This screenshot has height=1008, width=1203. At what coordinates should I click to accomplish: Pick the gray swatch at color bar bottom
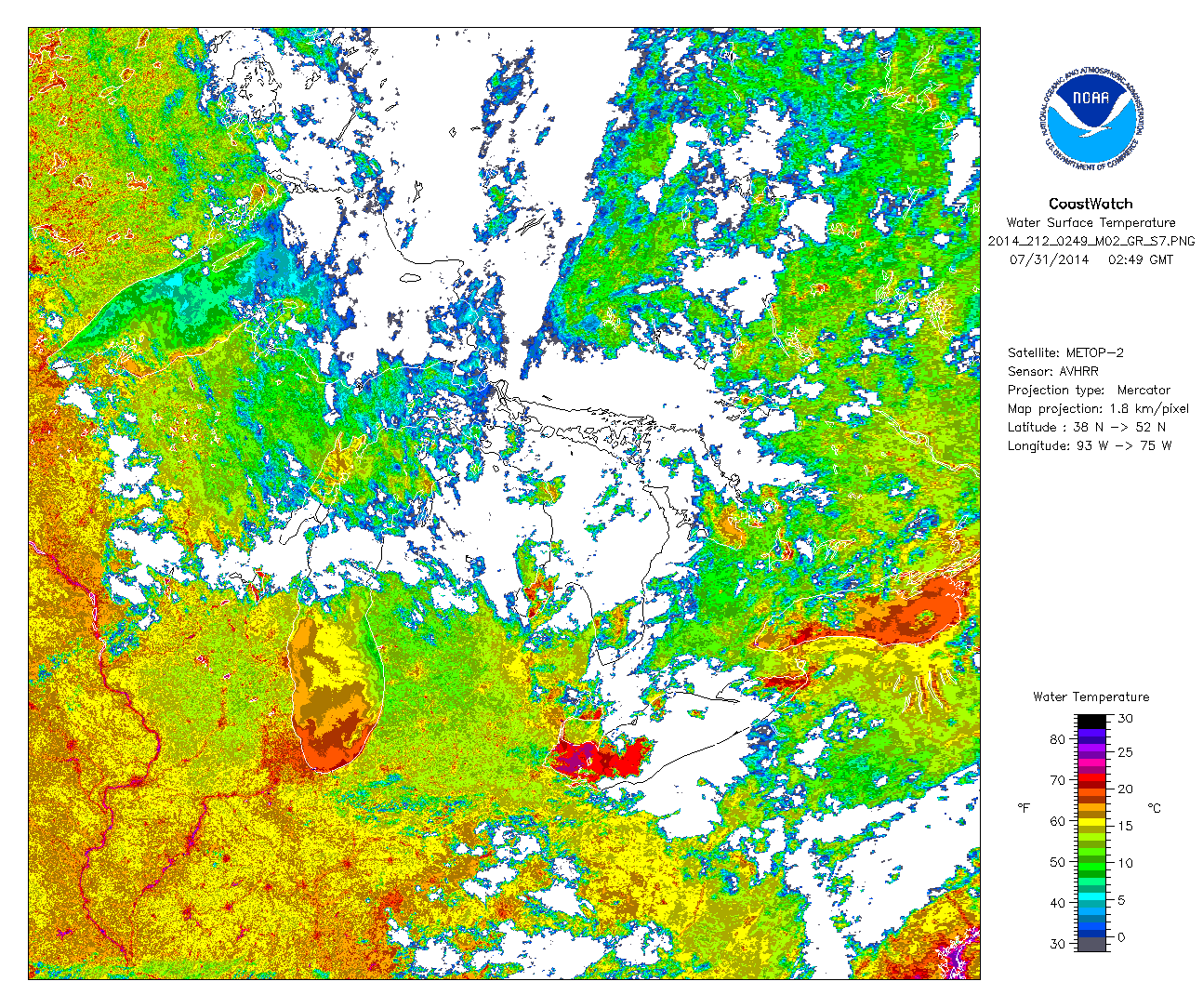[x=1091, y=944]
